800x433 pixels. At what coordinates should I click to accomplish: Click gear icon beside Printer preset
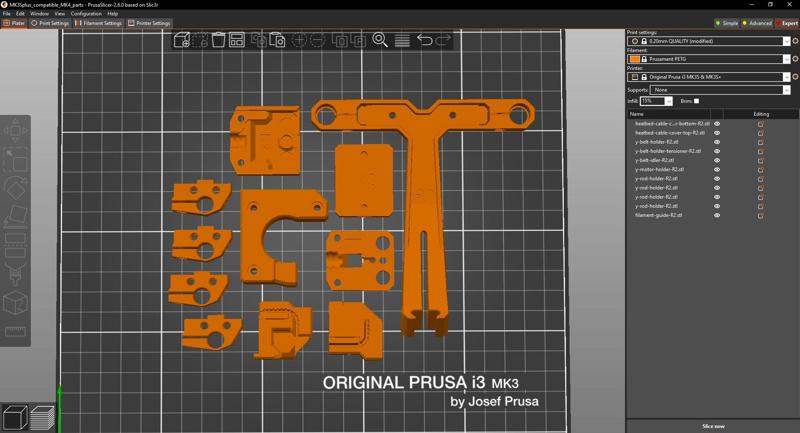tap(795, 77)
